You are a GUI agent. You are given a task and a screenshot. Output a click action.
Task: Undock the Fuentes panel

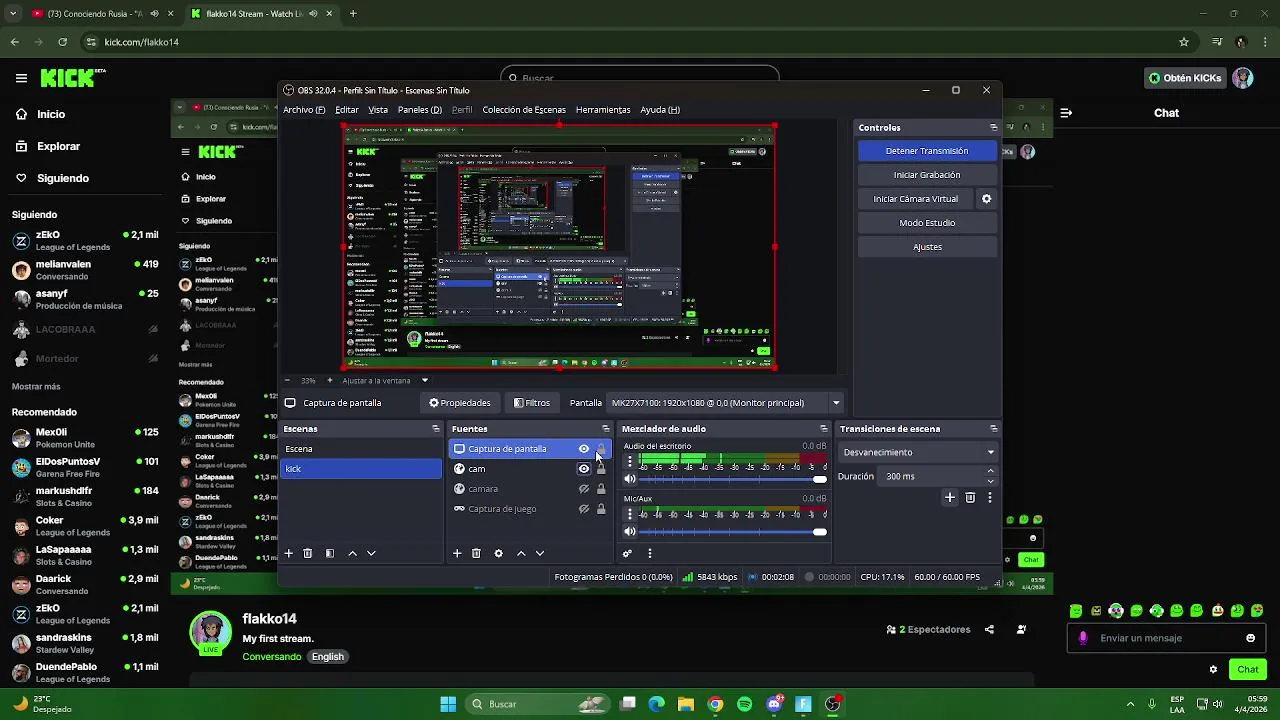point(605,429)
